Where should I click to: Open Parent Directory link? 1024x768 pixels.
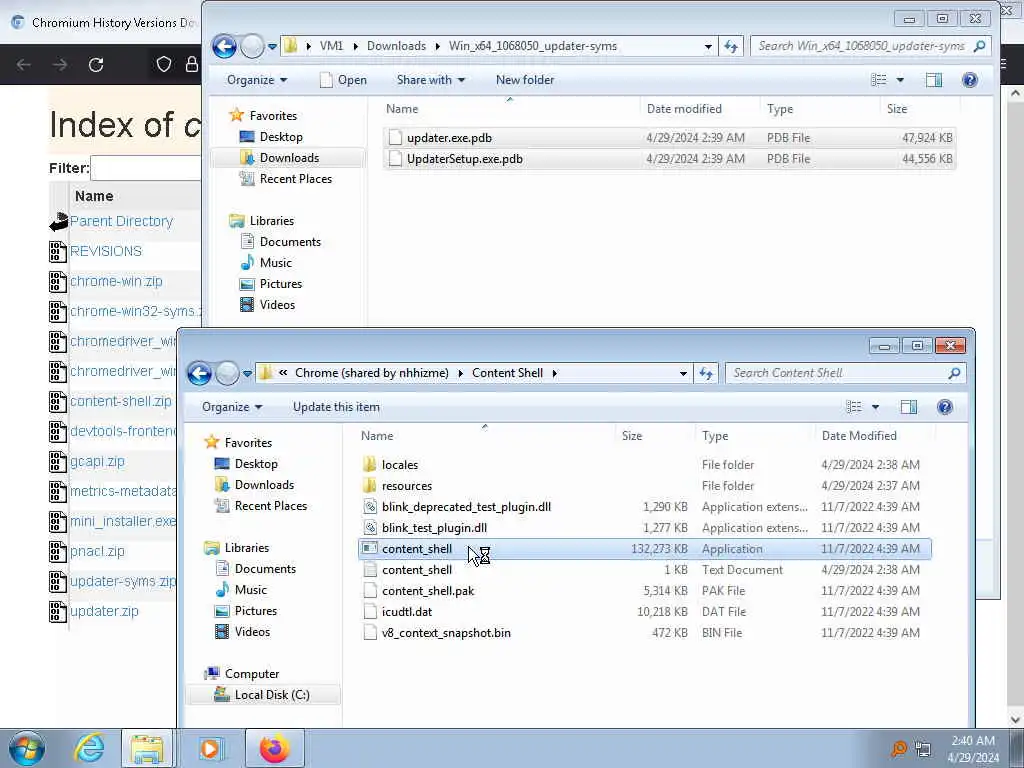point(121,221)
